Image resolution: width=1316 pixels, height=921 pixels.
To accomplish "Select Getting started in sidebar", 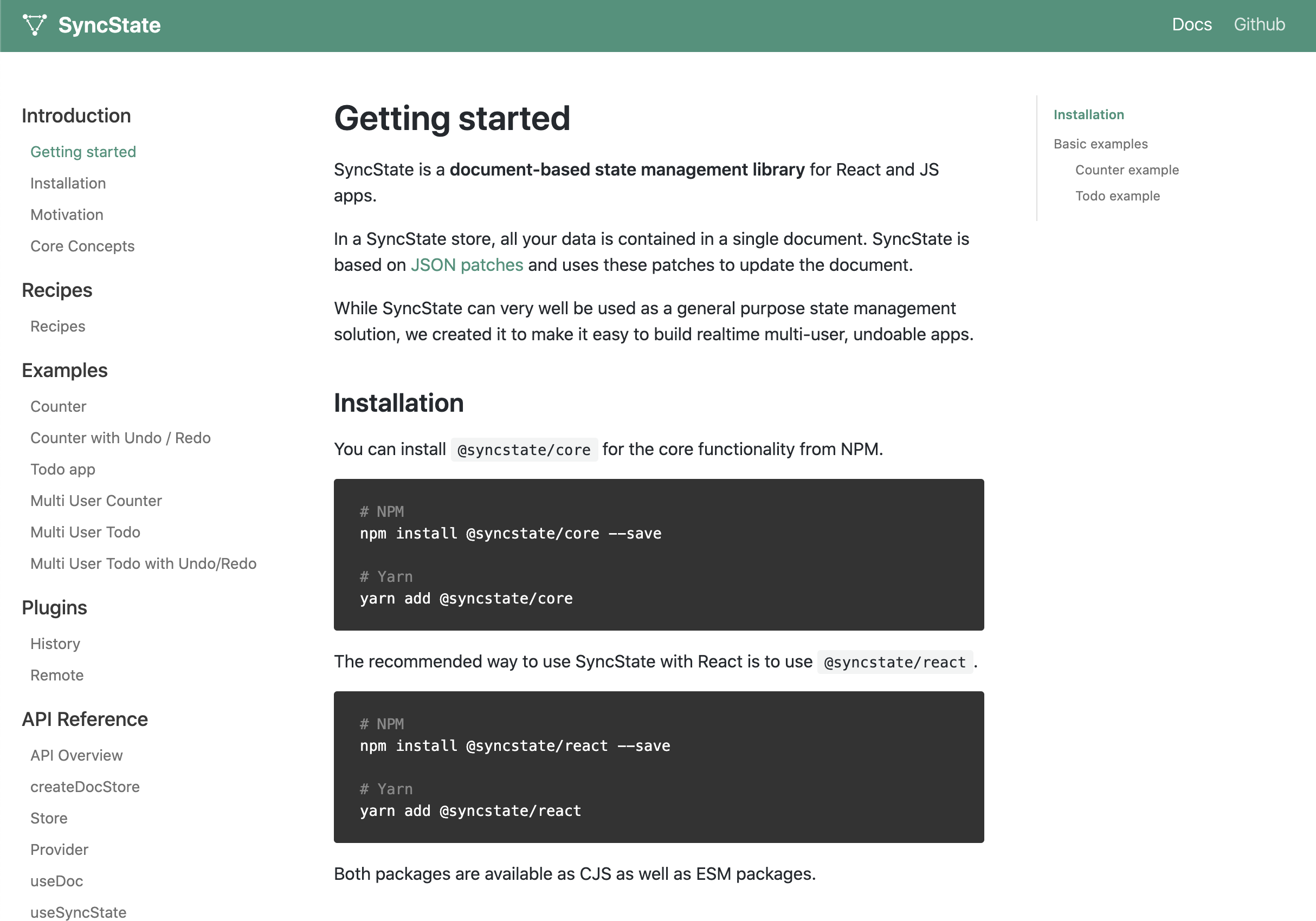I will tap(83, 152).
